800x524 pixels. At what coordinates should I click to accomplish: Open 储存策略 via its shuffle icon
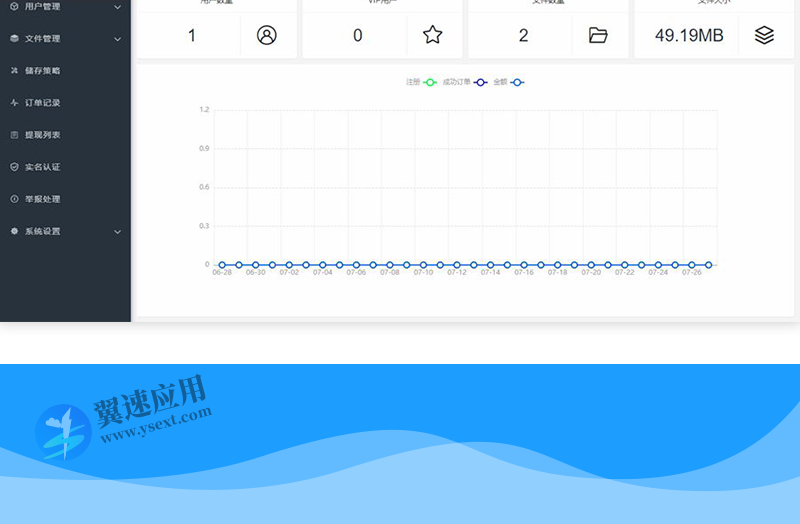pyautogui.click(x=14, y=70)
